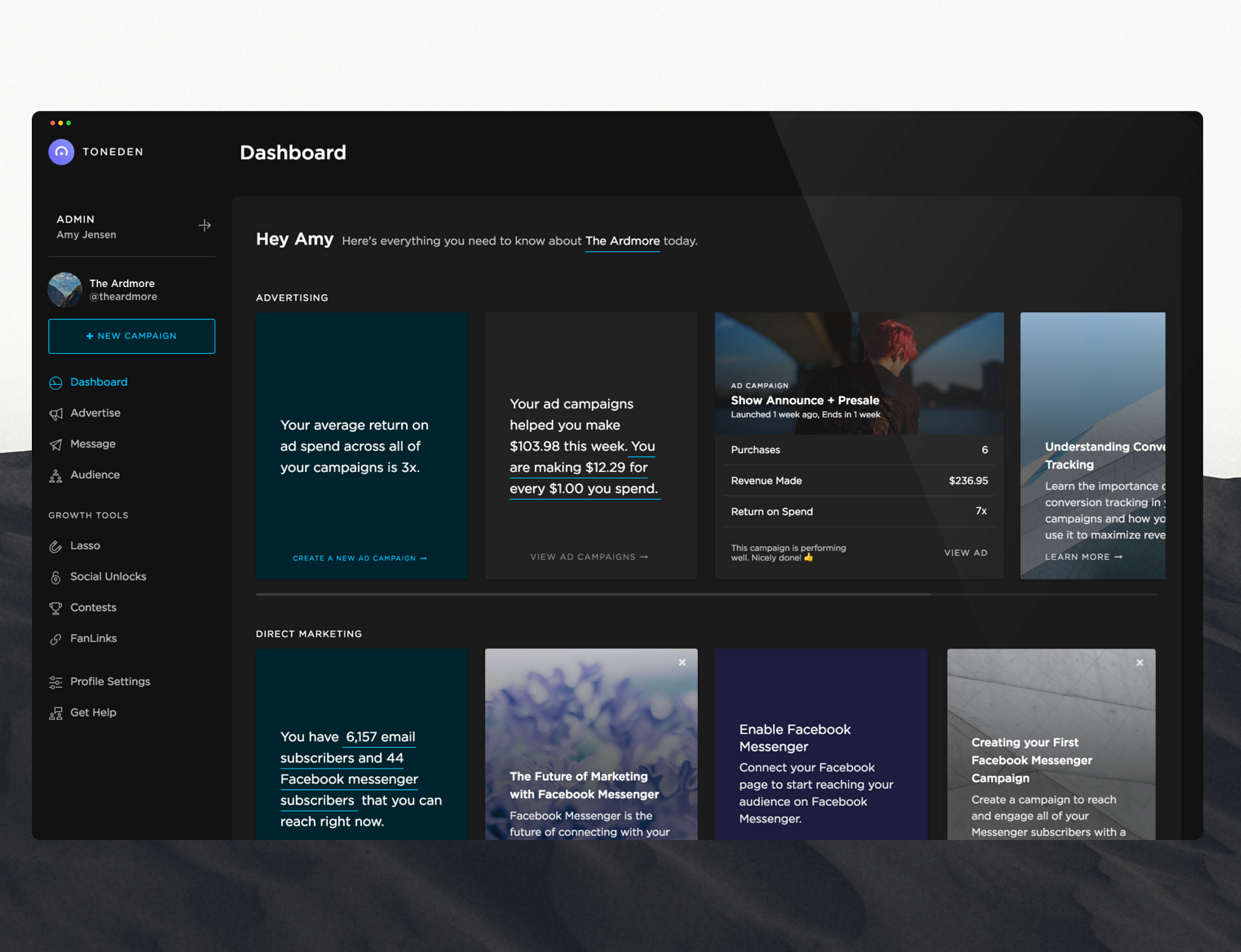Click View Ad on Show Announce campaign
Screen dimensions: 1241x952
tap(965, 552)
